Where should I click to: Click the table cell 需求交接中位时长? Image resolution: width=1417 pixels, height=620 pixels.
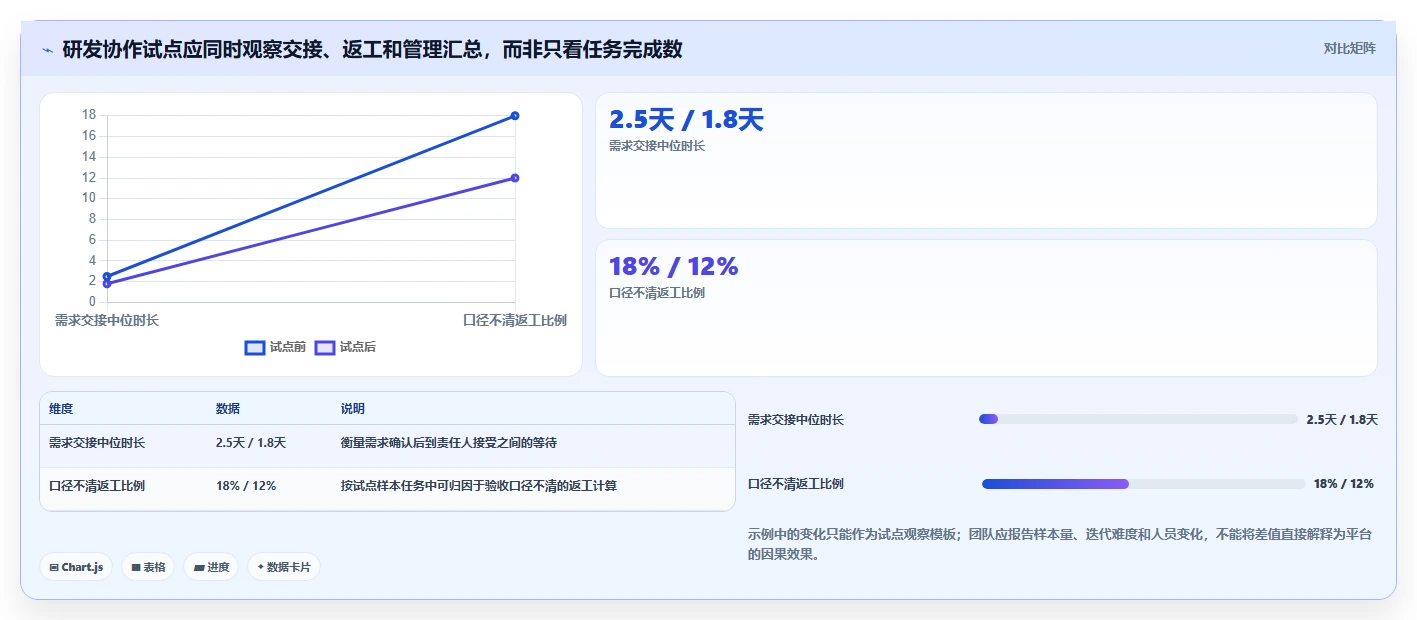pos(97,442)
